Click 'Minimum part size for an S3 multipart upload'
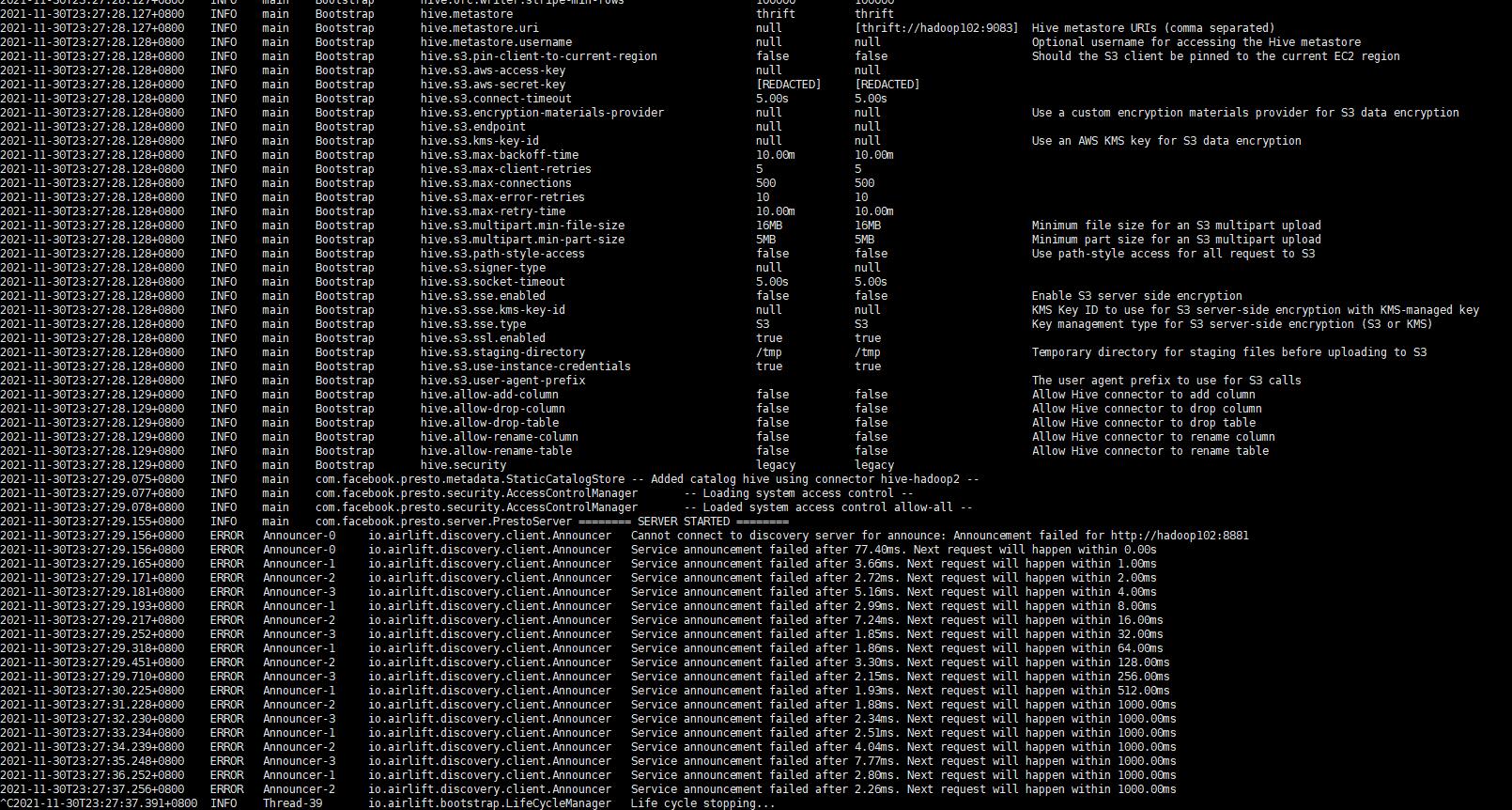Viewport: 1512px width, 810px height. click(x=1177, y=240)
